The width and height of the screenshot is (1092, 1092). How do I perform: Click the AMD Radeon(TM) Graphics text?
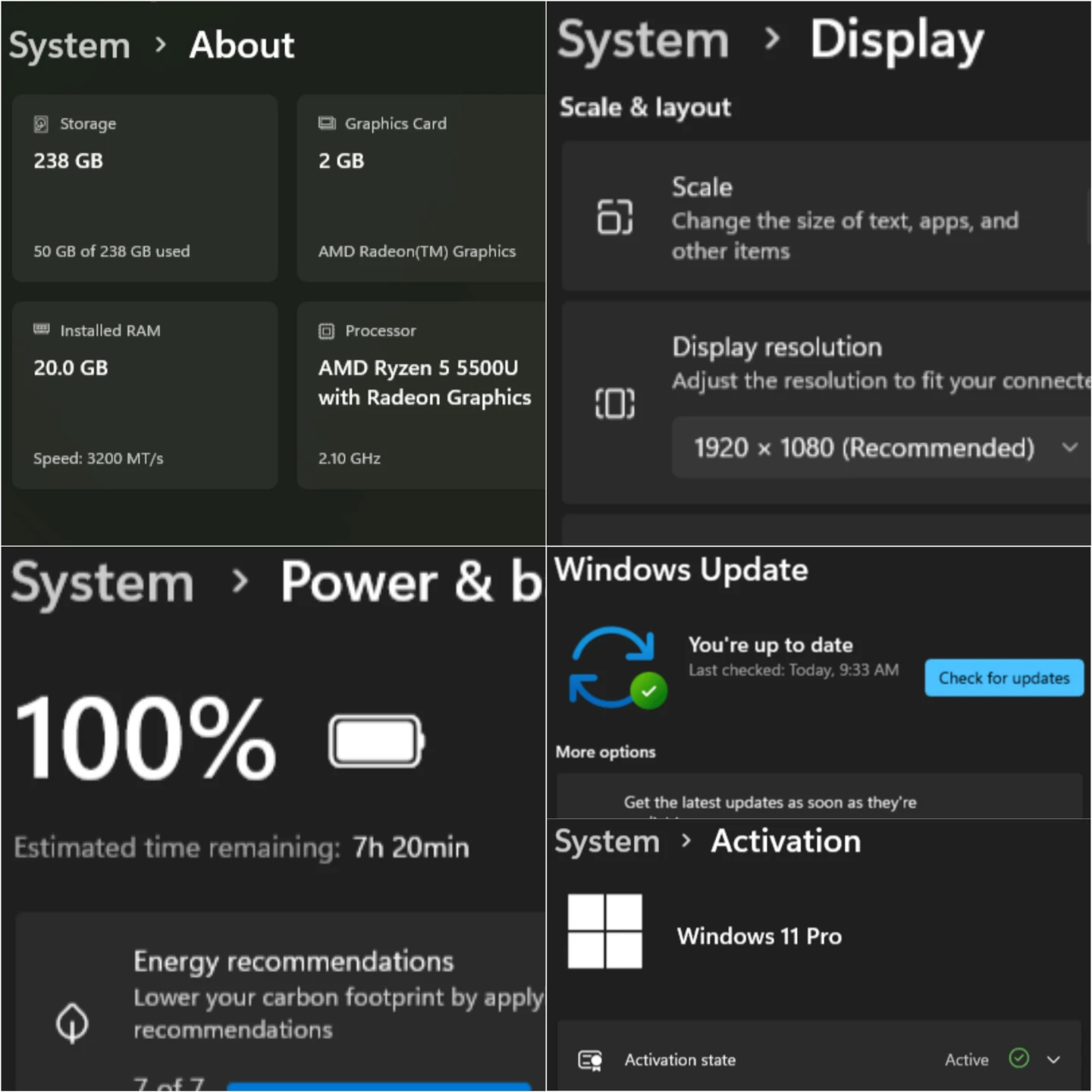[417, 251]
